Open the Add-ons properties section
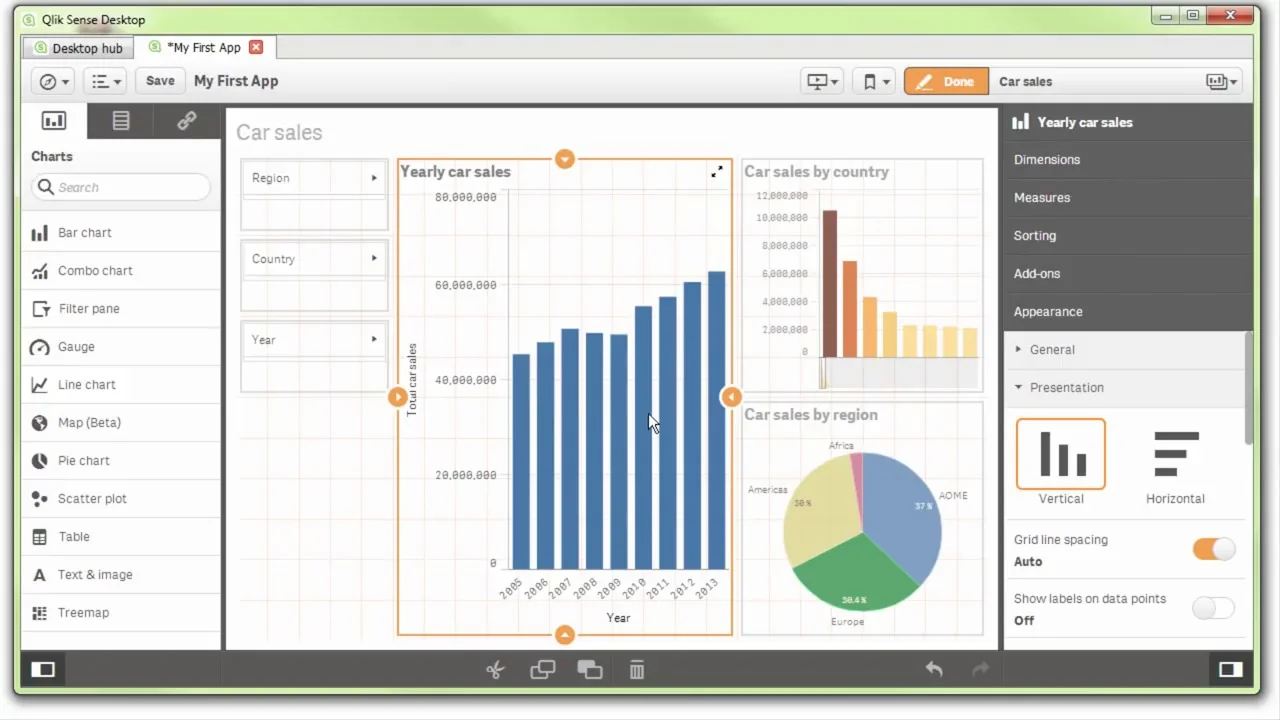 click(x=1127, y=274)
